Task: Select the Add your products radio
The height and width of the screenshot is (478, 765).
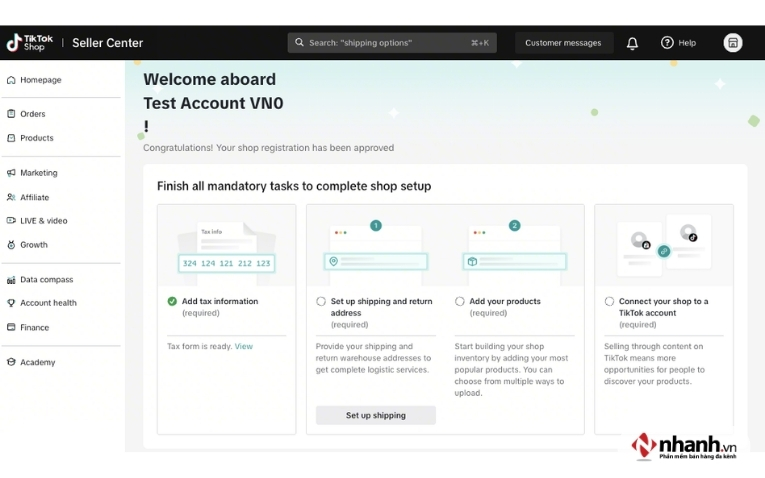Action: coord(460,301)
